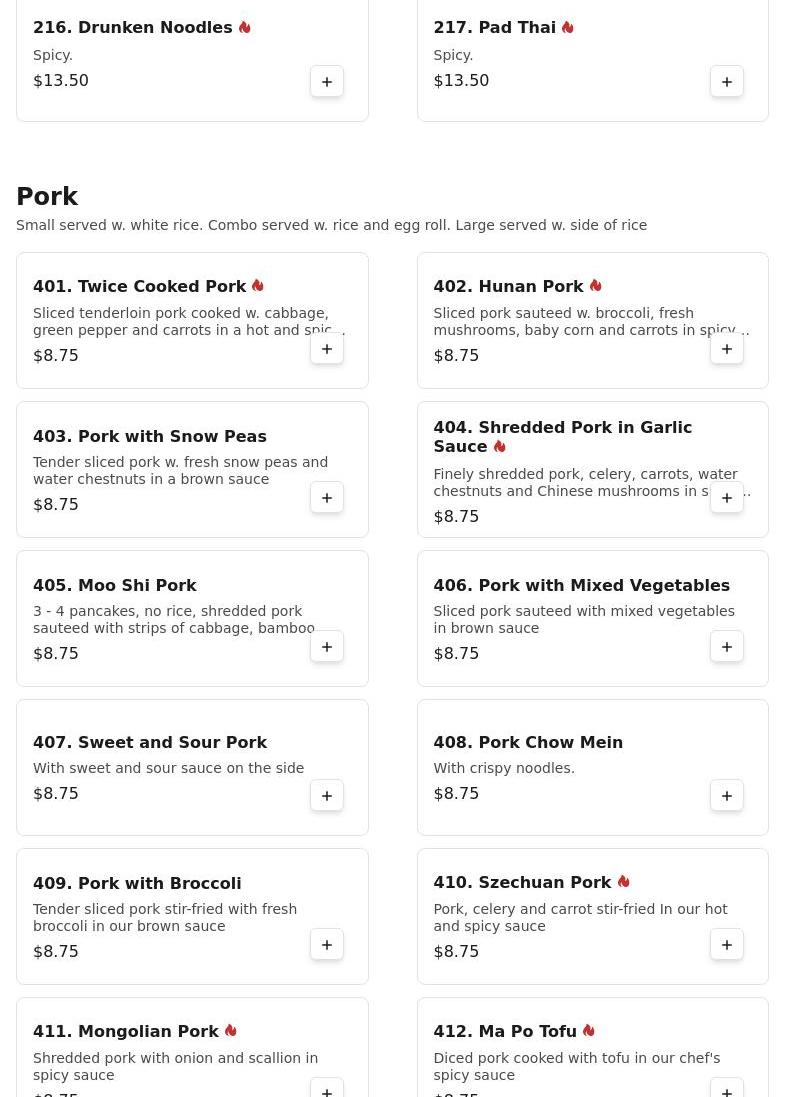
Task: Select 411. Mongolian Pork item title
Action: coord(125,1032)
